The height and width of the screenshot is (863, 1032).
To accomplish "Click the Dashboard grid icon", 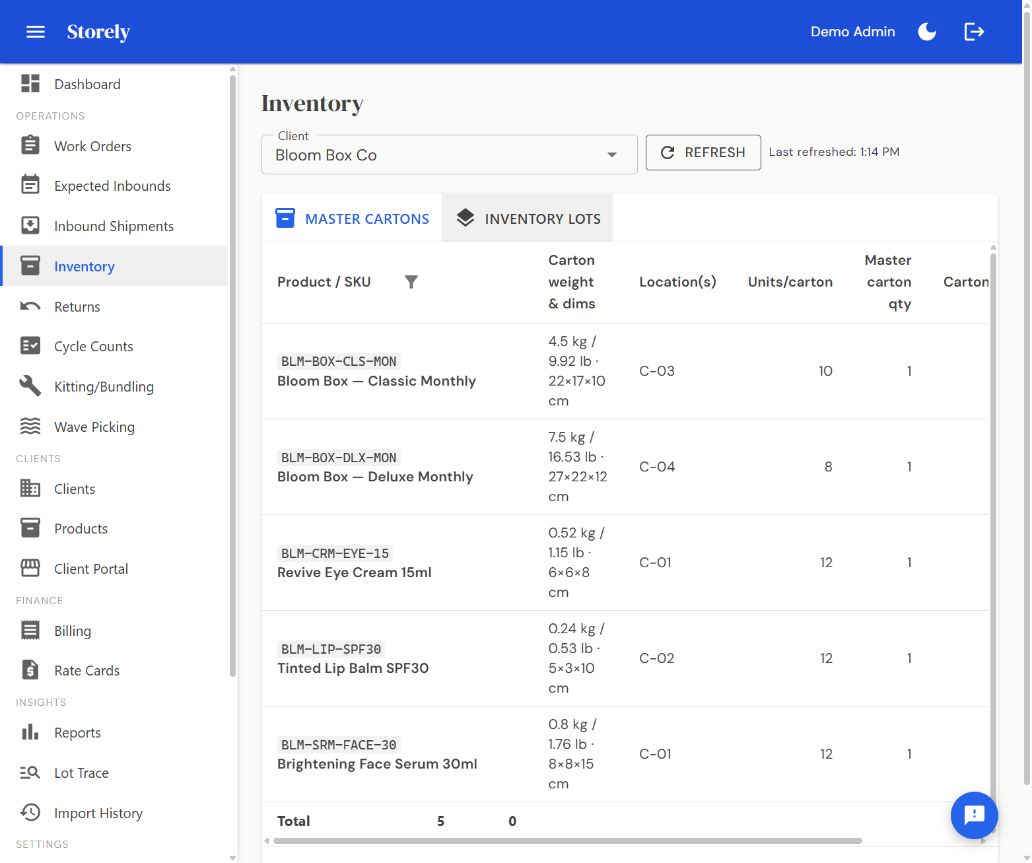I will coord(30,84).
